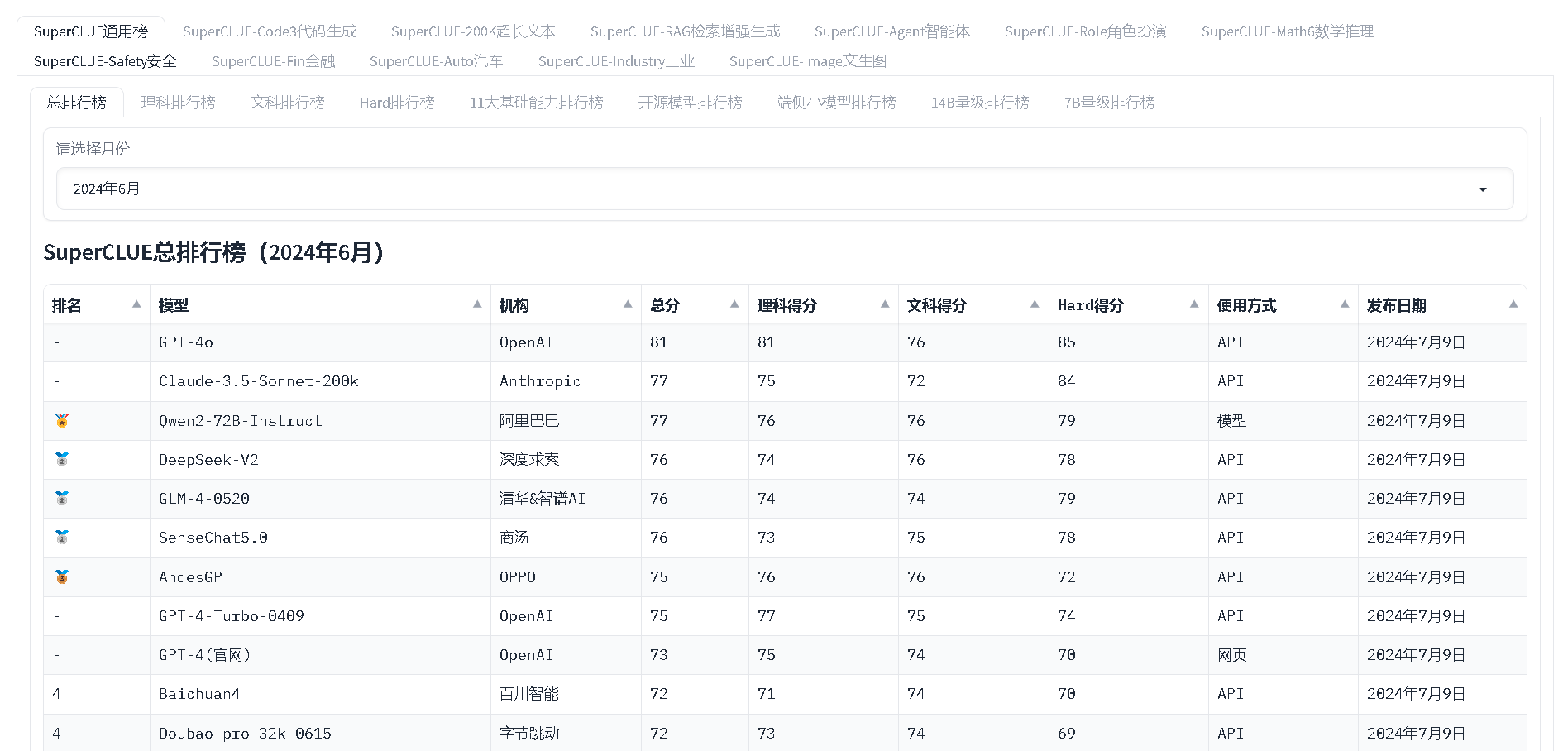
Task: Click the gold medal icon beside Qwen2-72B-Instruct
Action: tap(61, 420)
